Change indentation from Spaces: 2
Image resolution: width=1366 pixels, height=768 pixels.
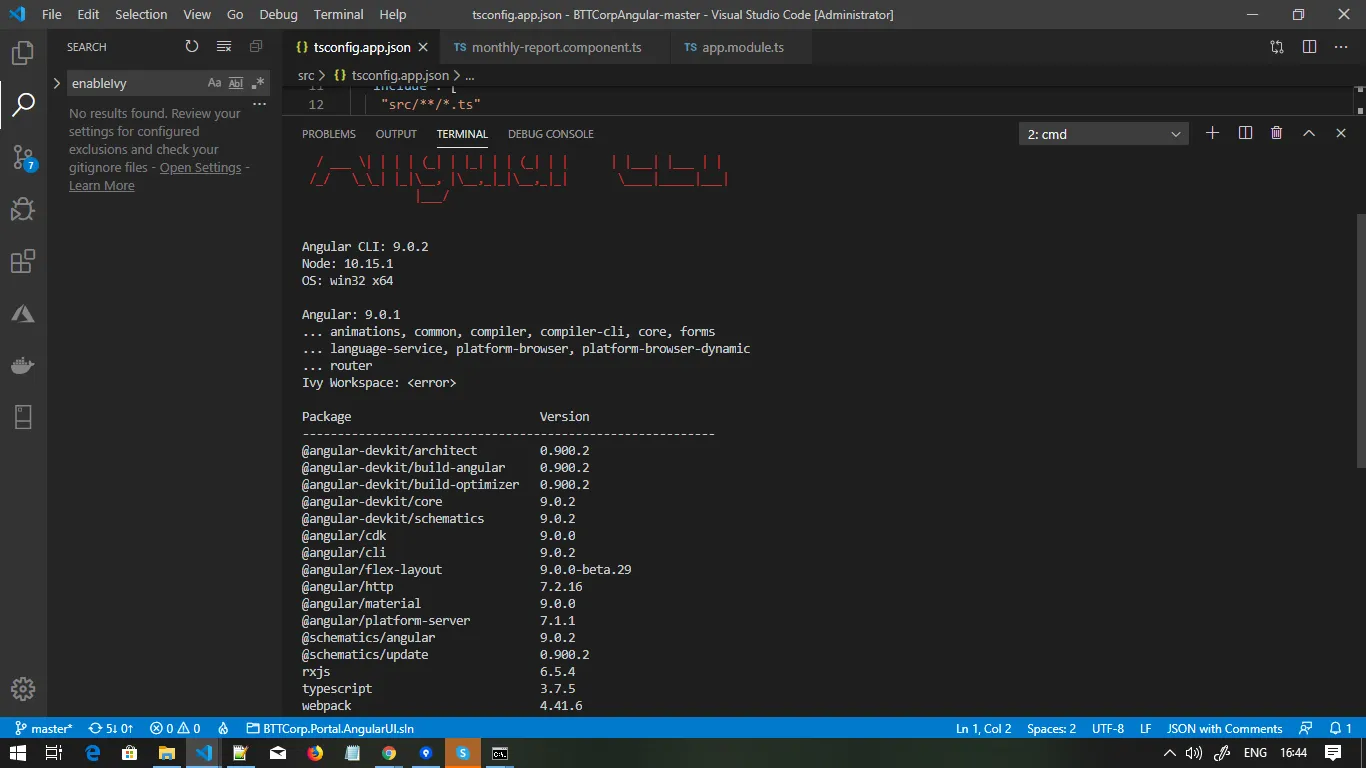(1051, 728)
